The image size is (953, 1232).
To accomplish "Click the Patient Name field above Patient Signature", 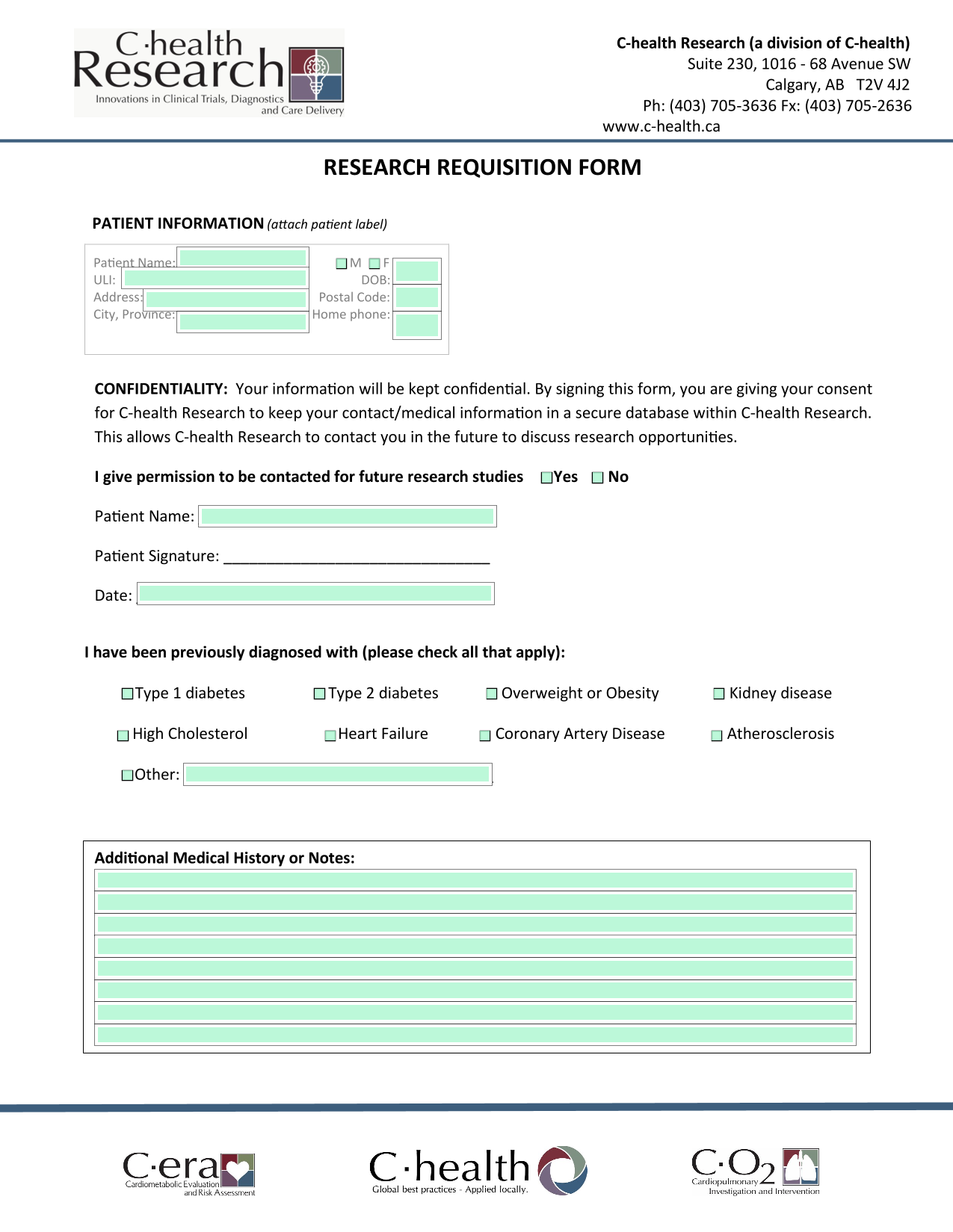I will coord(348,516).
